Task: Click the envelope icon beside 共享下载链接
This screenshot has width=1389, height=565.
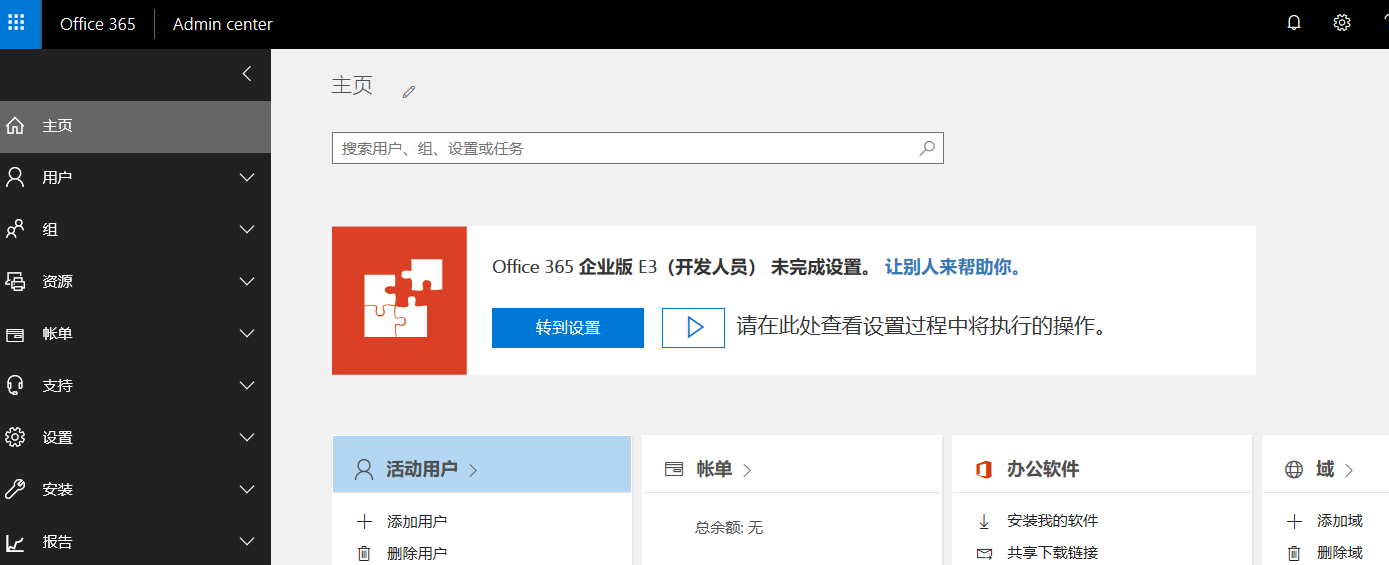Action: pos(984,553)
